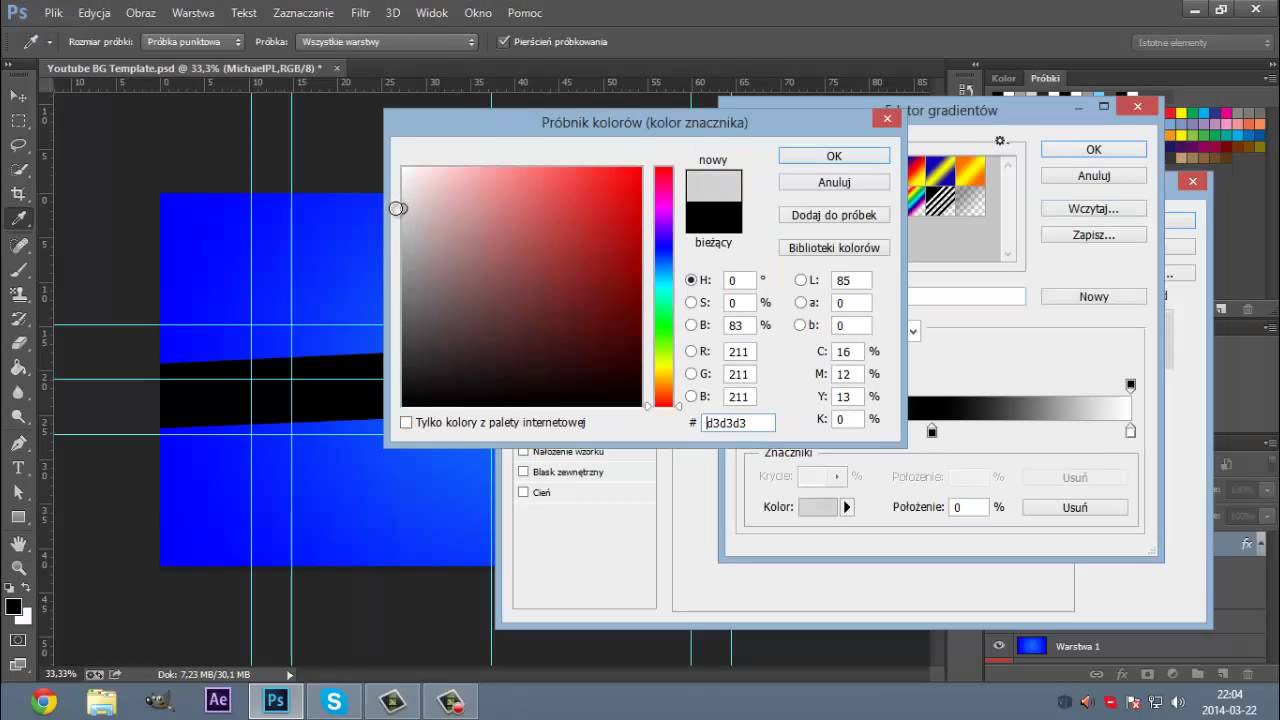Select the Pen tool

18,443
